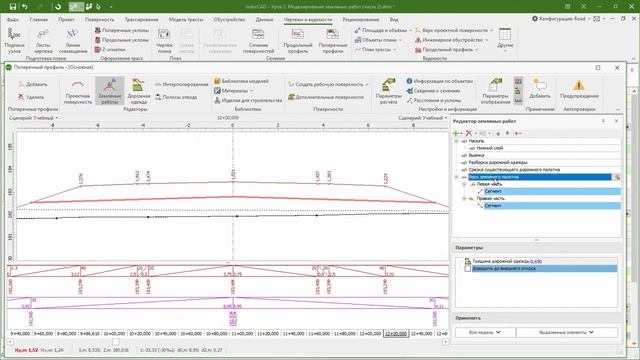Open Параметры расчёта
640x360 pixels.
click(x=388, y=91)
